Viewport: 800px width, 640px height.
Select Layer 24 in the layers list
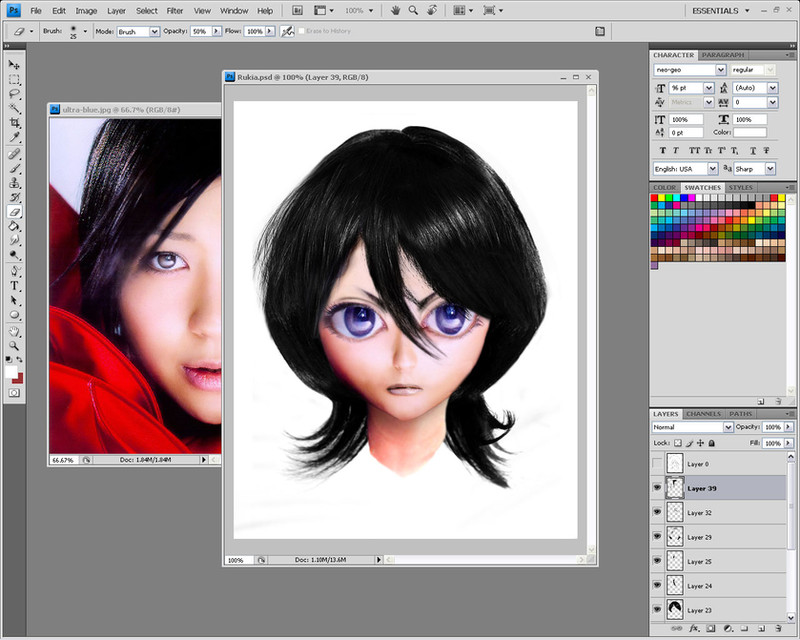720,585
